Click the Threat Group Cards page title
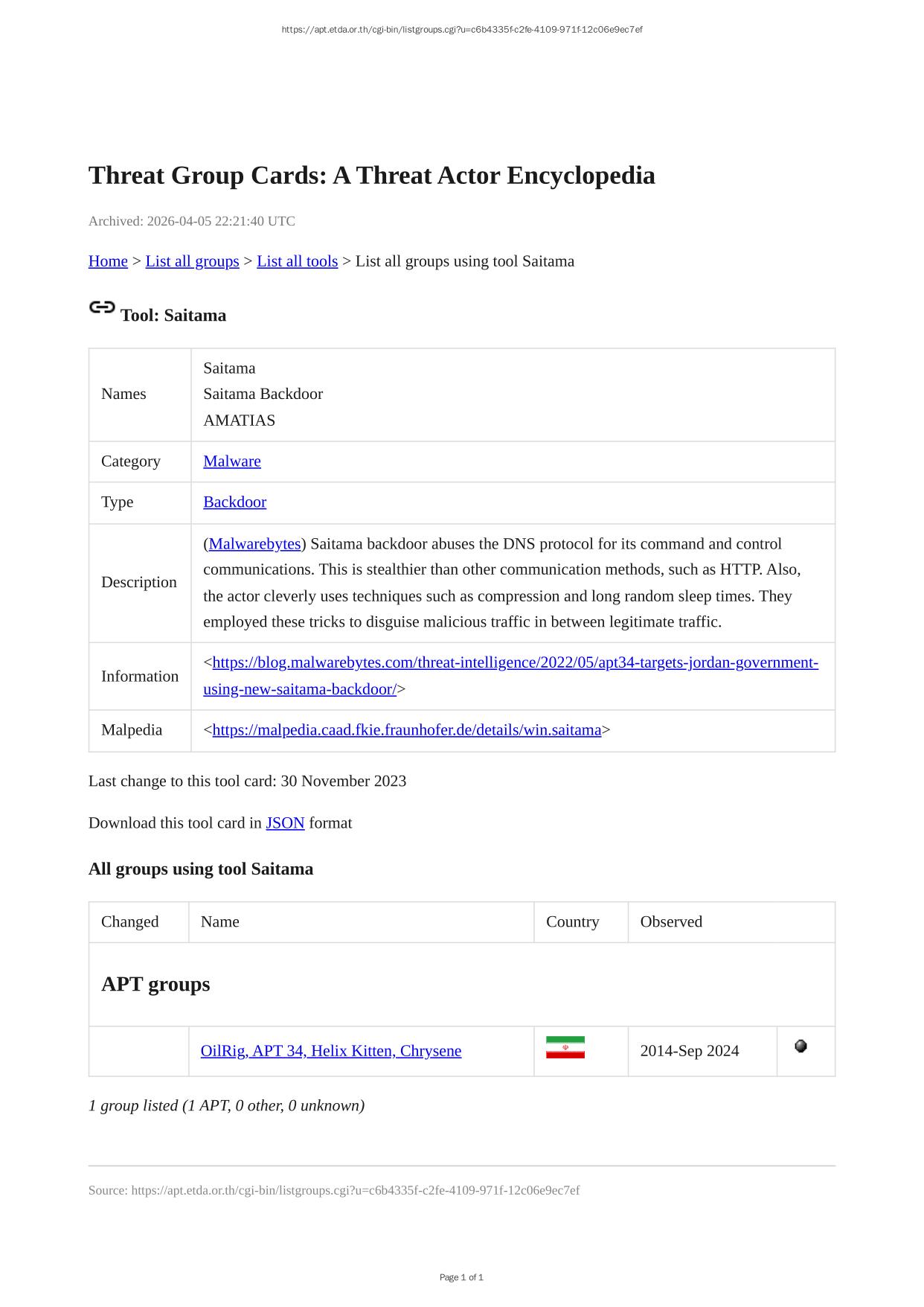This screenshot has width=924, height=1307. 371,176
